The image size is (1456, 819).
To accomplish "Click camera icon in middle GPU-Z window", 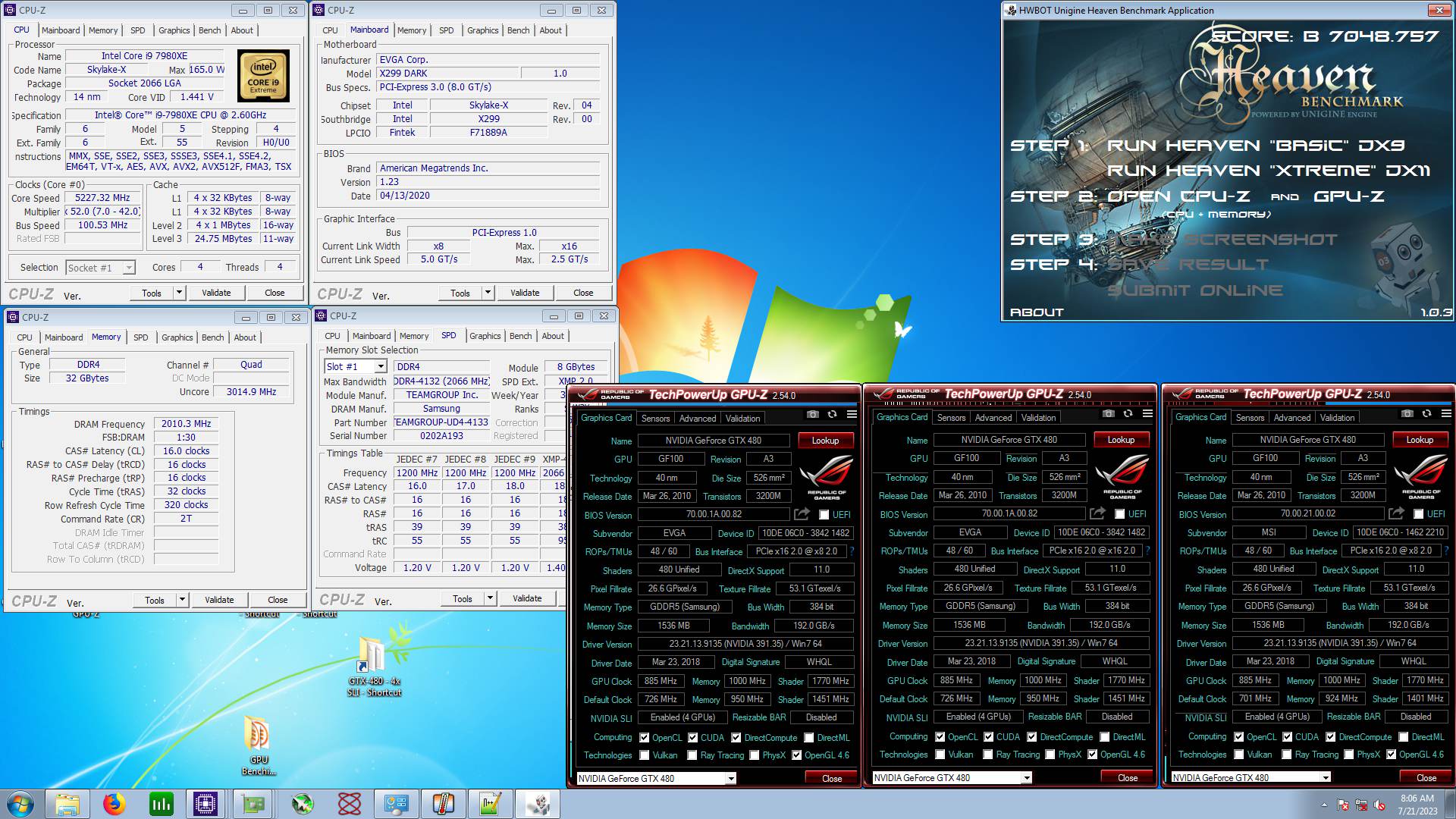I will (x=1109, y=414).
